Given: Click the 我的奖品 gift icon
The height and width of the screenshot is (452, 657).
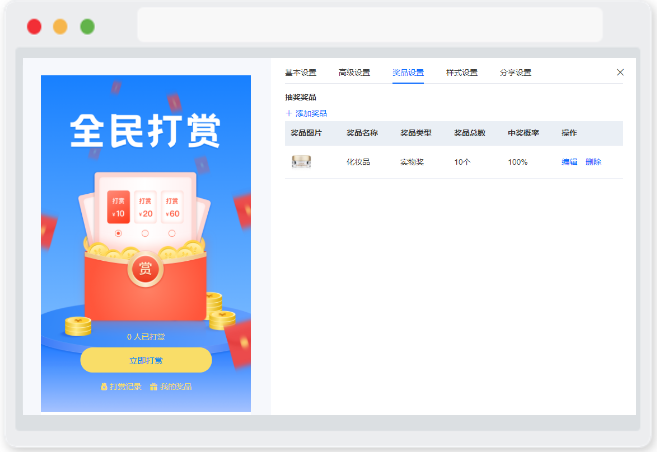Looking at the screenshot, I should click(153, 387).
